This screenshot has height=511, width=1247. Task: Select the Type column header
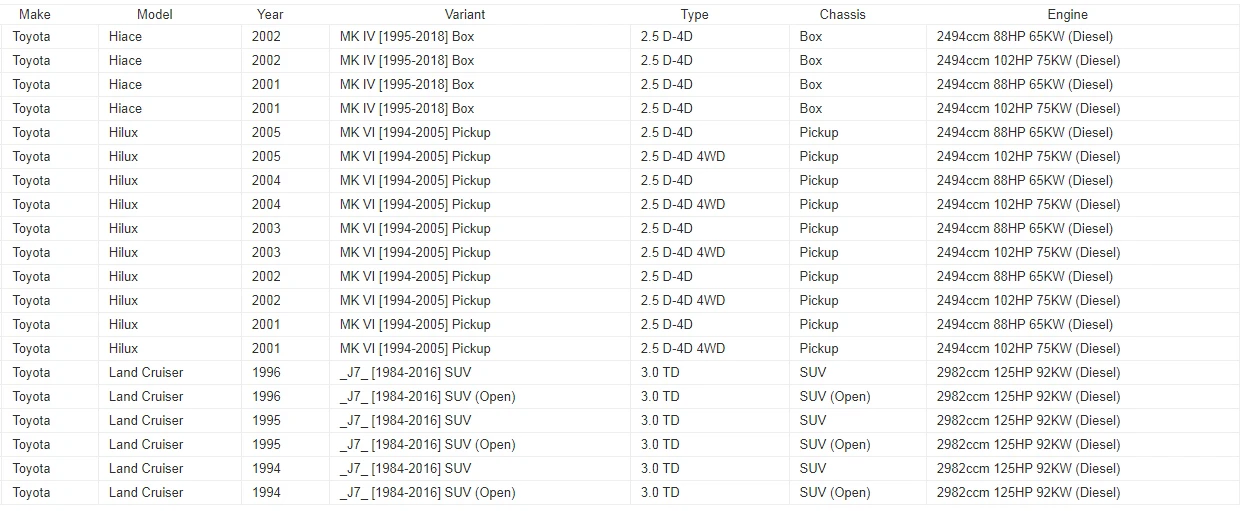[694, 14]
